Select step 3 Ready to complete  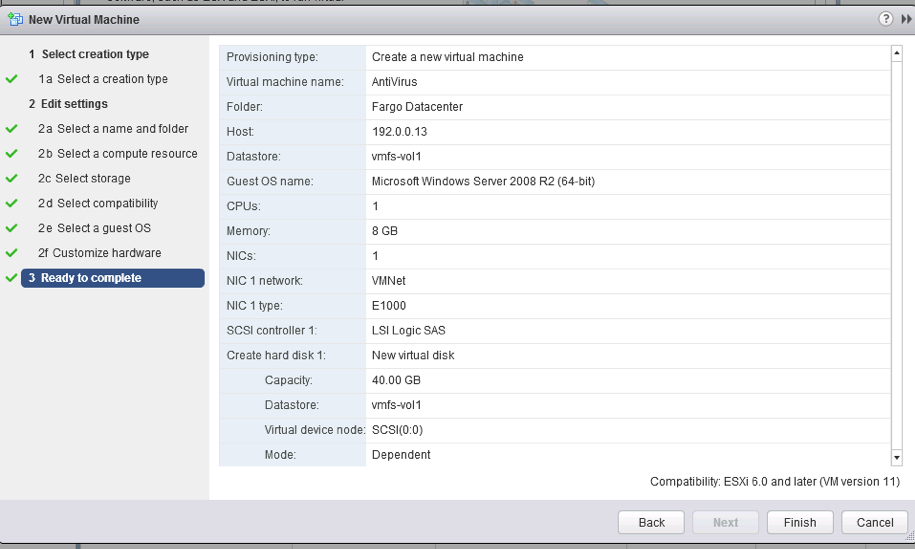pos(113,278)
